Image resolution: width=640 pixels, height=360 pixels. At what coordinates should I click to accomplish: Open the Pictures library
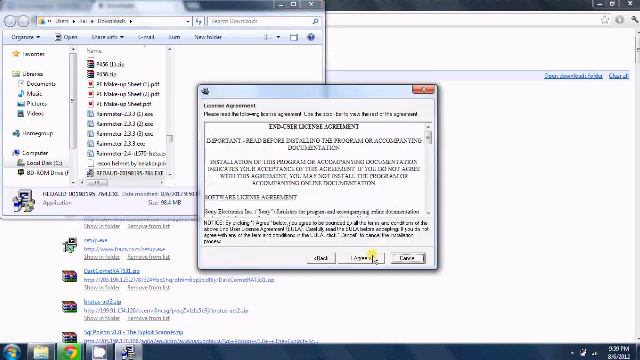tap(36, 104)
